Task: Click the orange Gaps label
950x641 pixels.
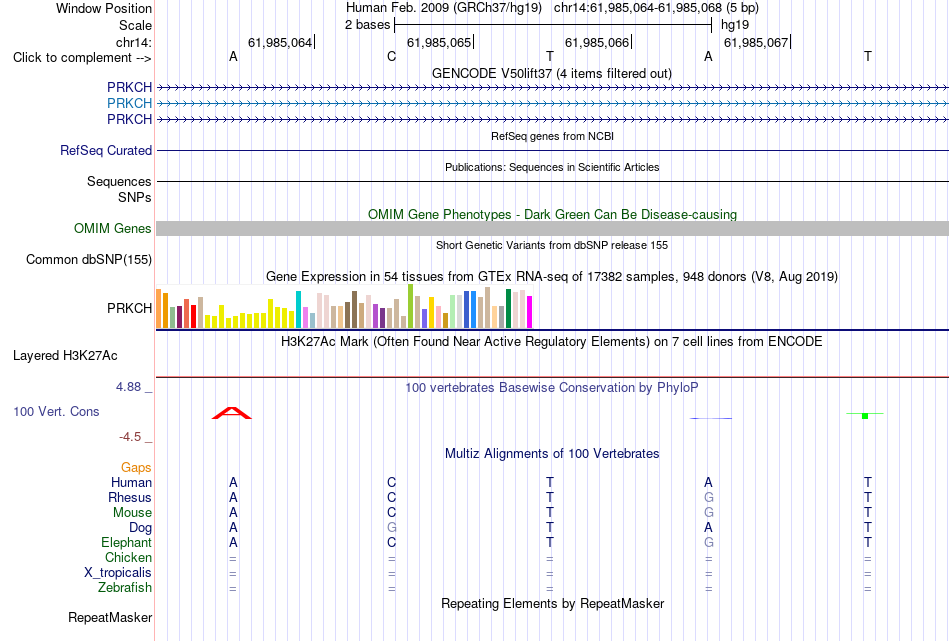Action: coord(136,467)
